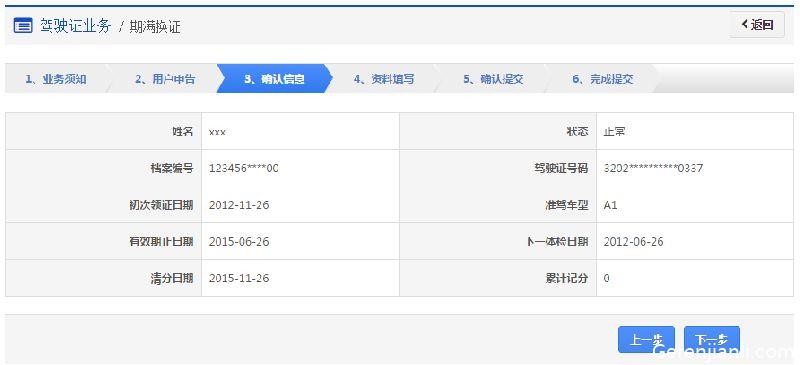The image size is (800, 365).
Task: Click the status value 正常
Action: pyautogui.click(x=614, y=132)
